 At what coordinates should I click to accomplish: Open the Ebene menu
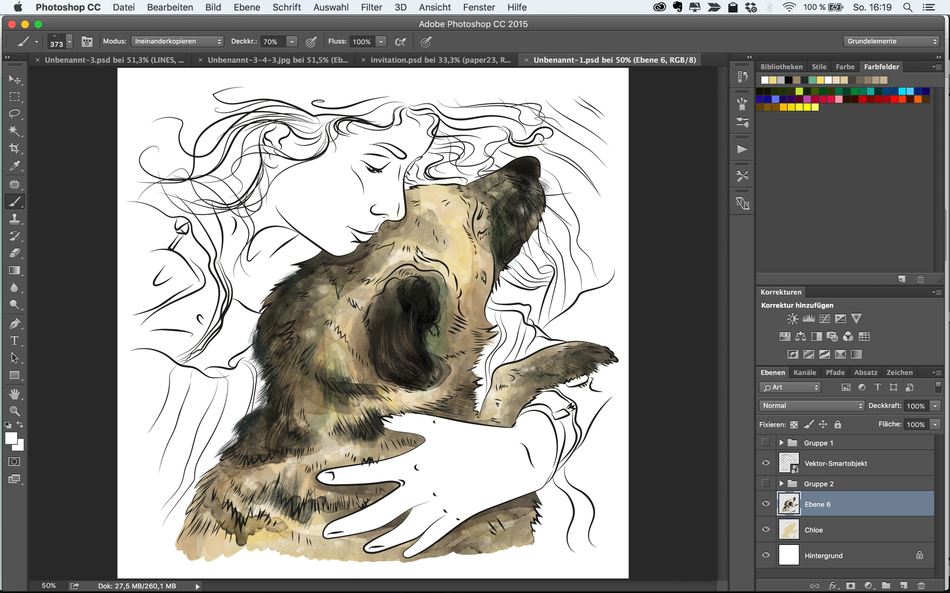(x=247, y=7)
